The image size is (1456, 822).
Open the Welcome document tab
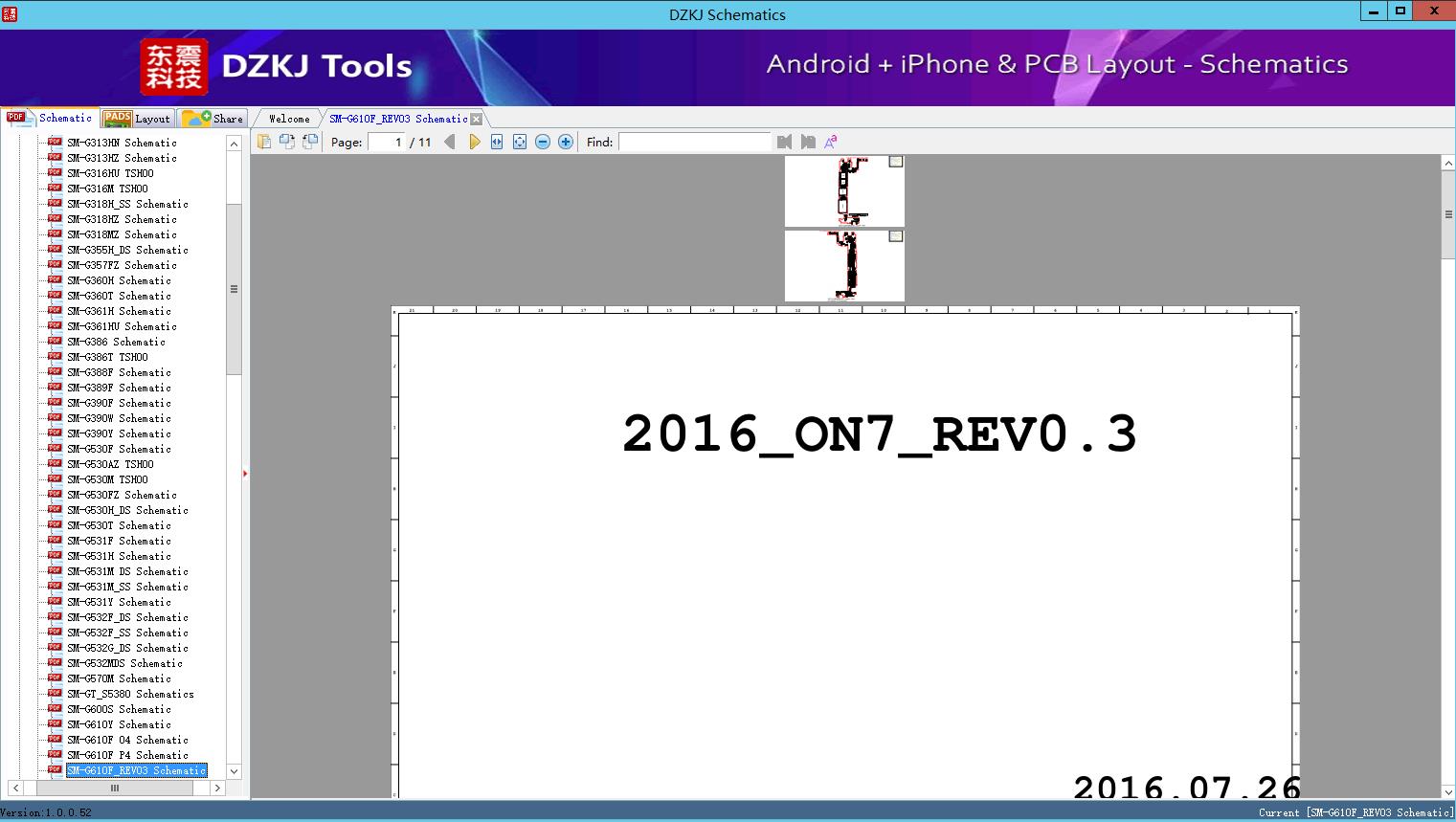pyautogui.click(x=289, y=119)
